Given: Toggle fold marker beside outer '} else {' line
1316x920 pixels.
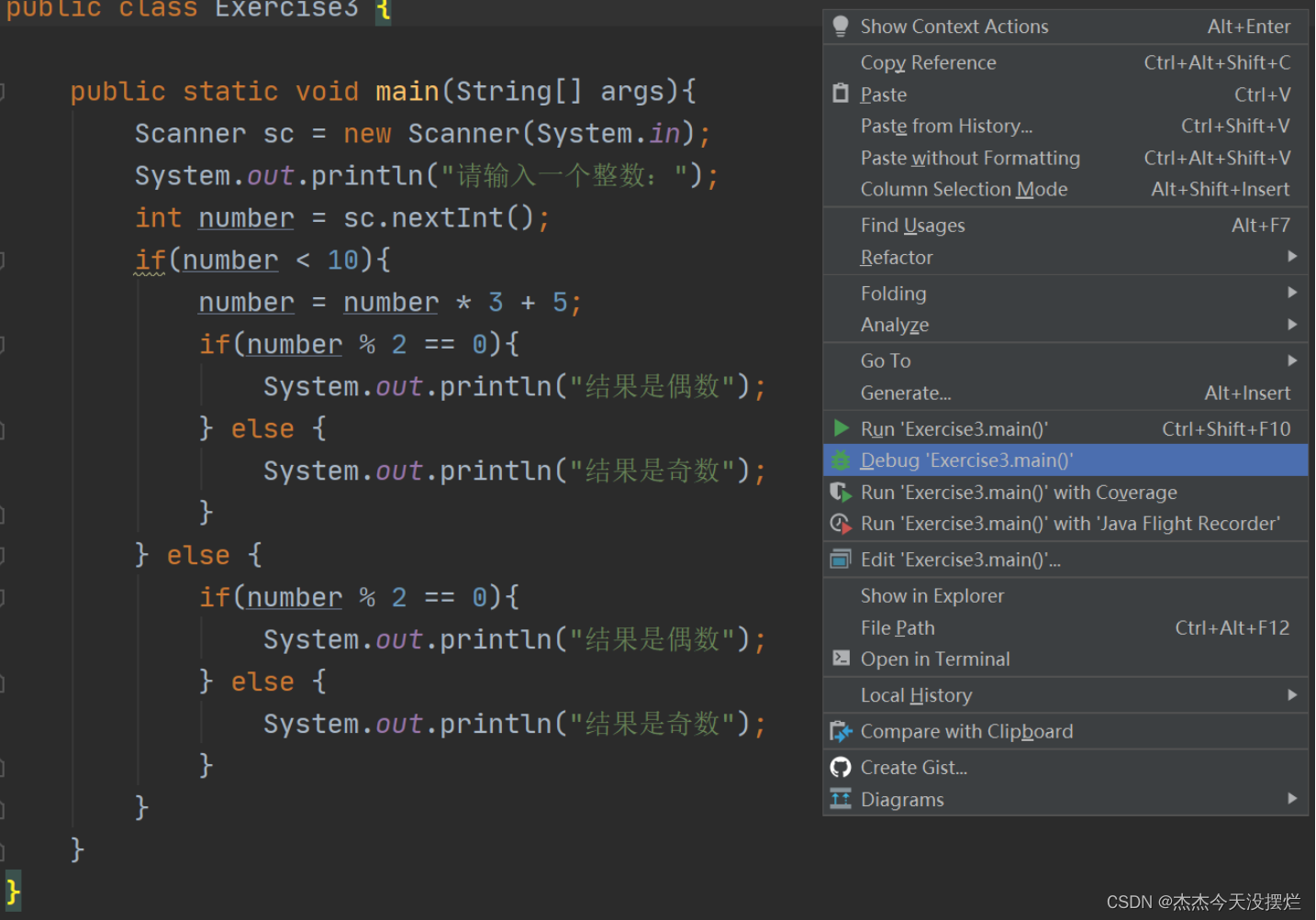Looking at the screenshot, I should pyautogui.click(x=2, y=555).
